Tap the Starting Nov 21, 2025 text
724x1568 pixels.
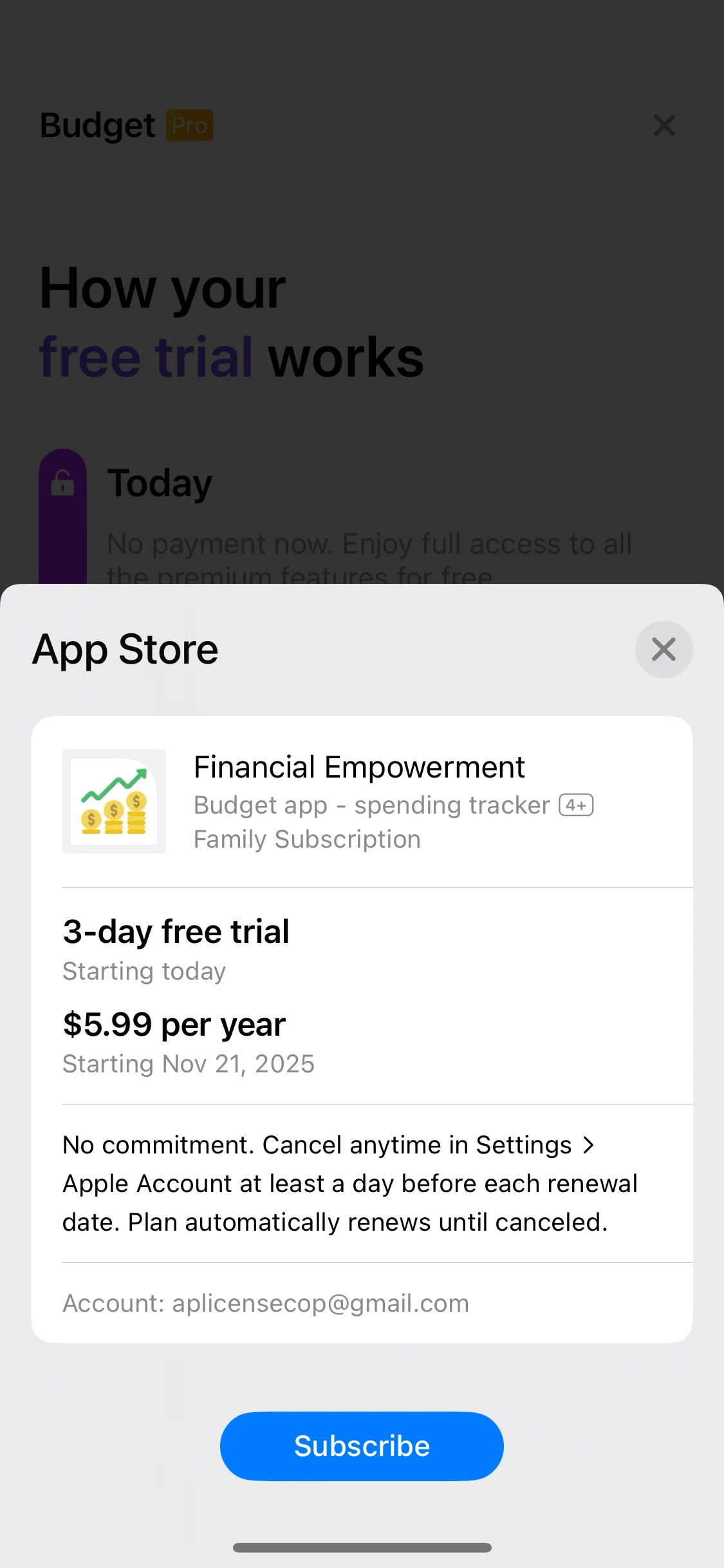189,1064
